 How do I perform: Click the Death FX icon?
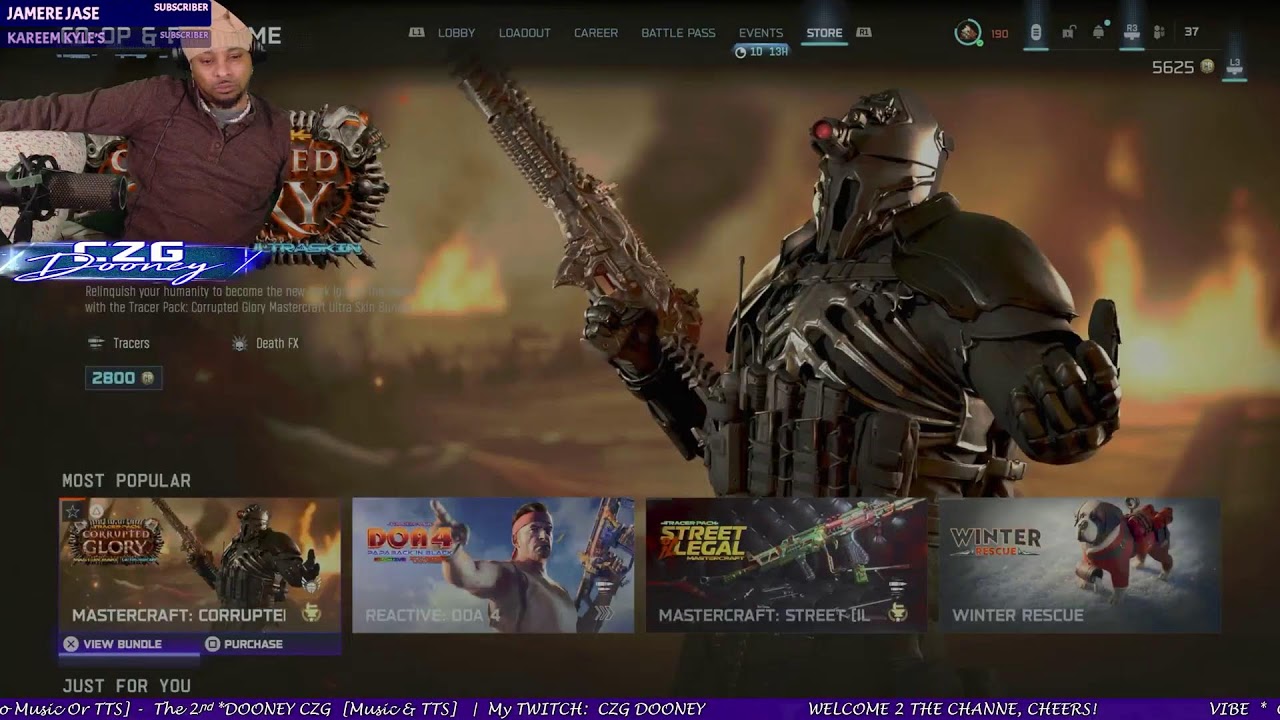tap(239, 343)
